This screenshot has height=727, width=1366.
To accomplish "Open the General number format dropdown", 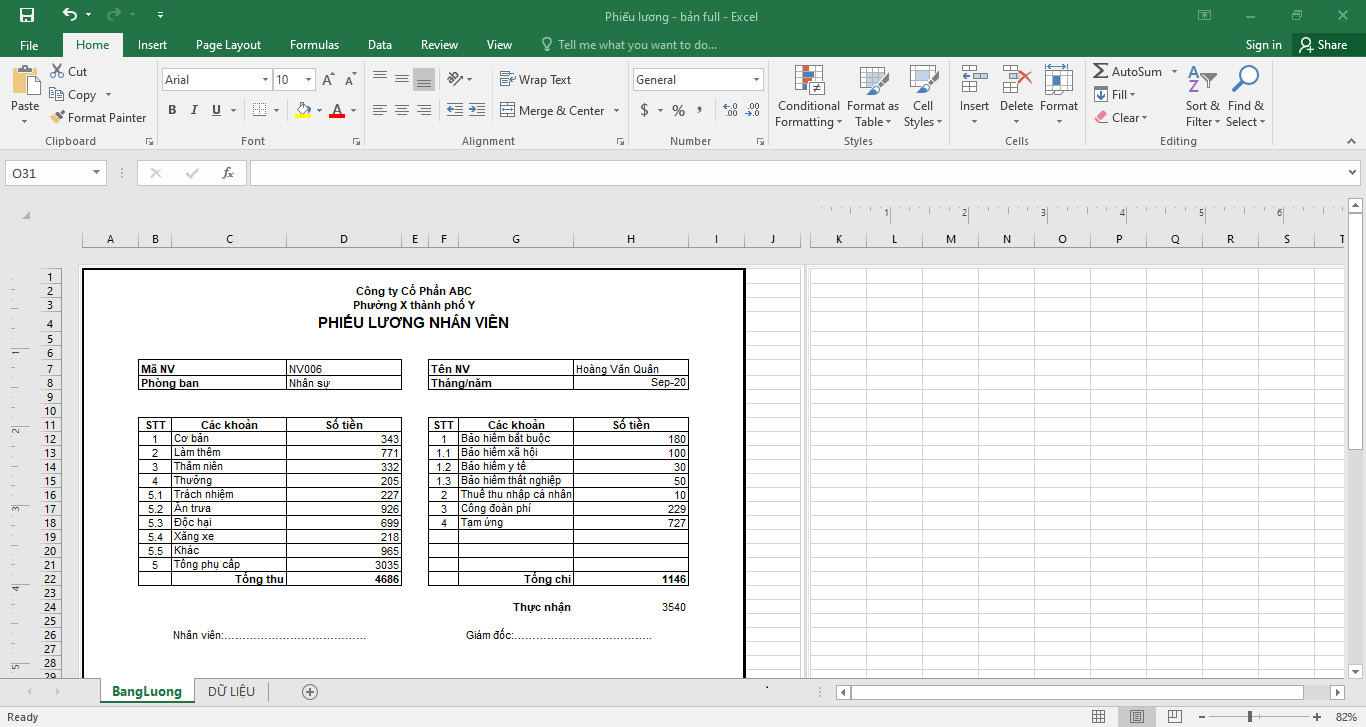I will pyautogui.click(x=756, y=80).
